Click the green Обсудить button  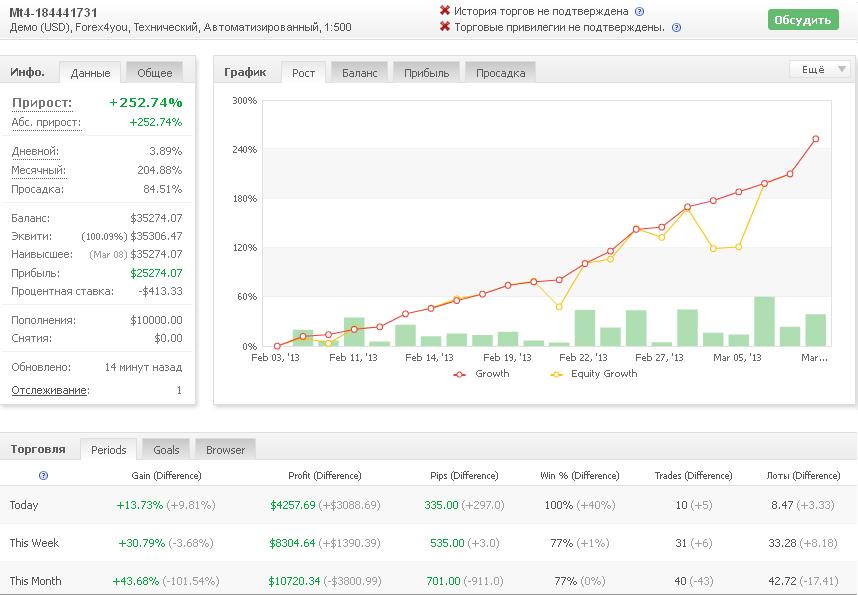803,20
